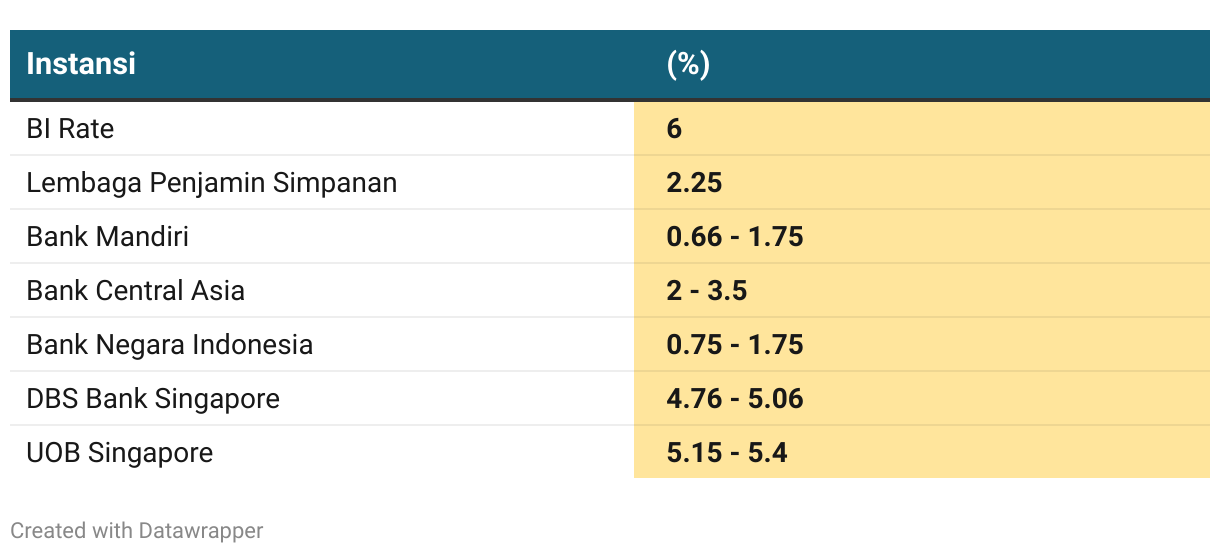Select the BI Rate row label
Image resolution: width=1220 pixels, height=554 pixels.
(x=70, y=129)
